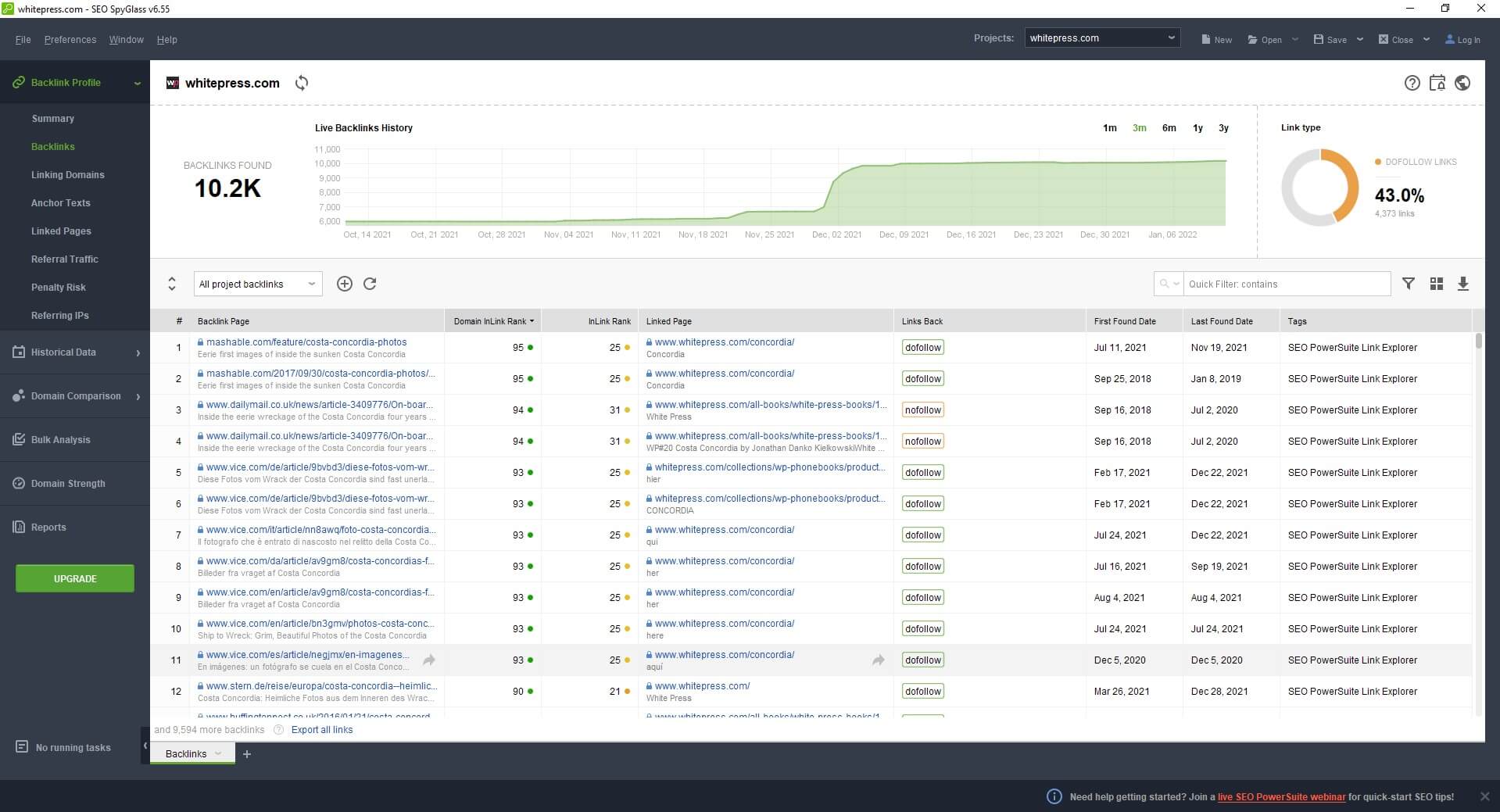This screenshot has width=1500, height=812.
Task: Click the info icon in webinar banner
Action: click(1054, 796)
